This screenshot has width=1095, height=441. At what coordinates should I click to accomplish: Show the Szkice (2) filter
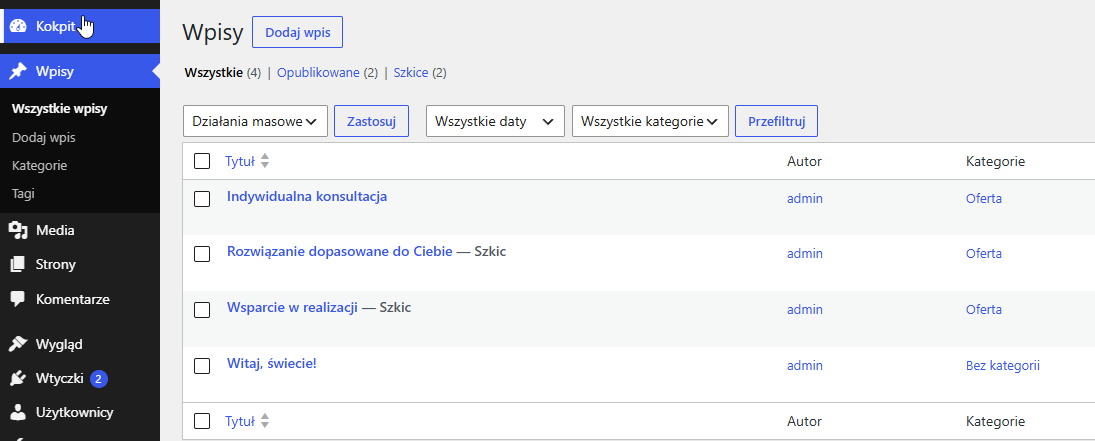point(420,73)
